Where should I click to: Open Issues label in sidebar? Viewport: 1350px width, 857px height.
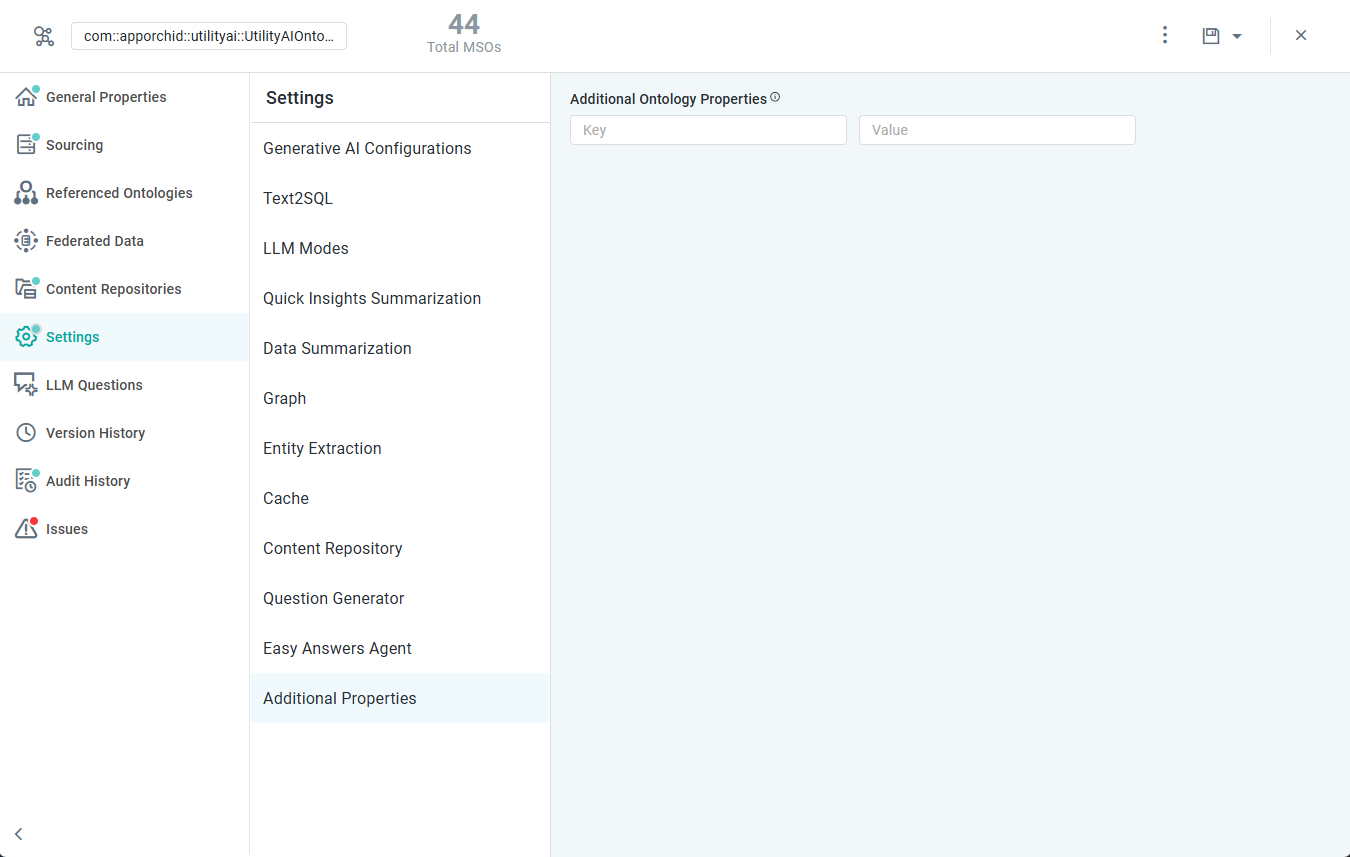point(67,529)
